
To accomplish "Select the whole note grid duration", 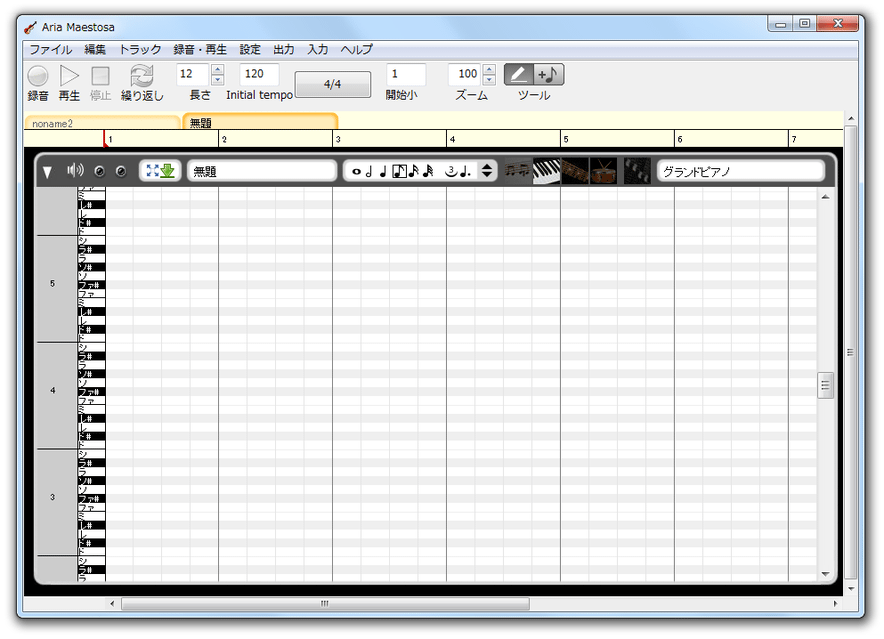I will [356, 171].
